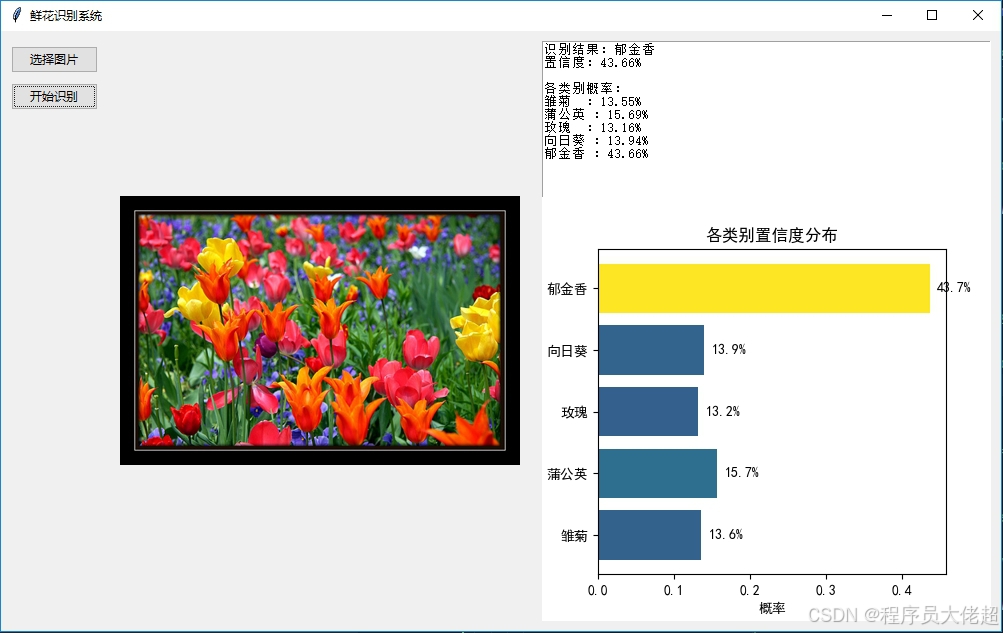Viewport: 1003px width, 633px height.
Task: Select the 郁金香 : 43.66% probability line
Action: coord(596,153)
